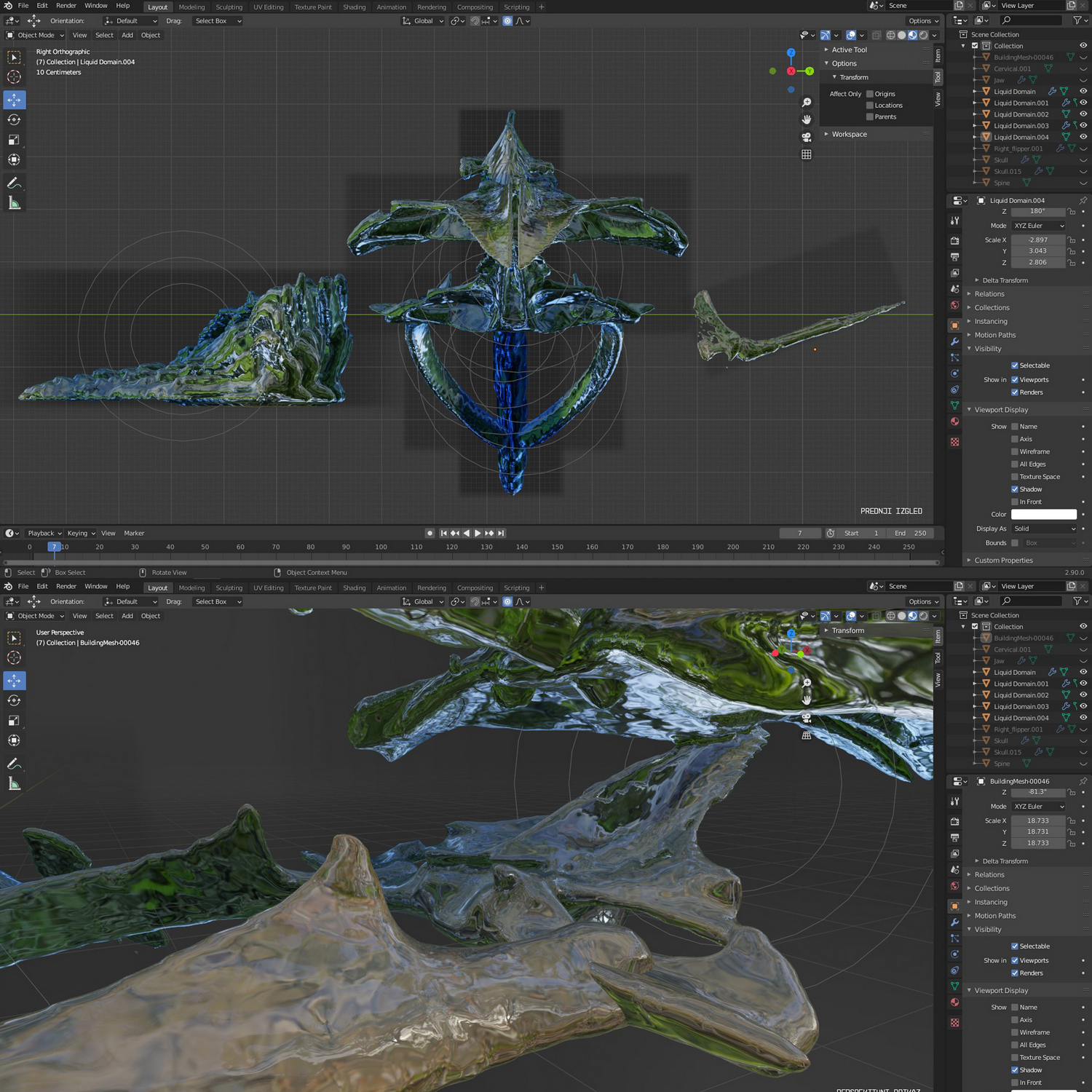Image resolution: width=1092 pixels, height=1092 pixels.
Task: Click the white Color swatch in Viewport Display
Action: [x=1043, y=515]
